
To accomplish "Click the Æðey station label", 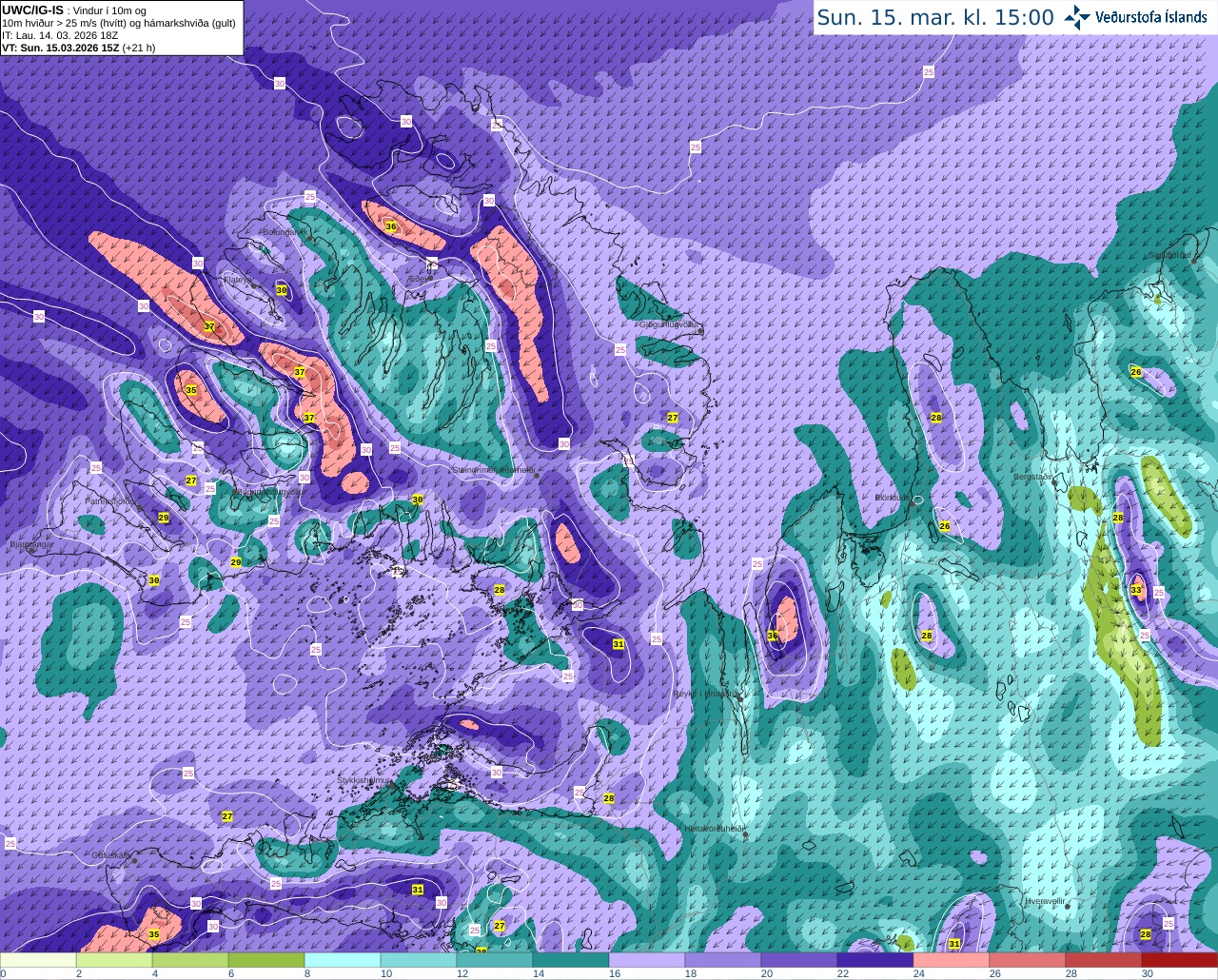I will coord(419,279).
